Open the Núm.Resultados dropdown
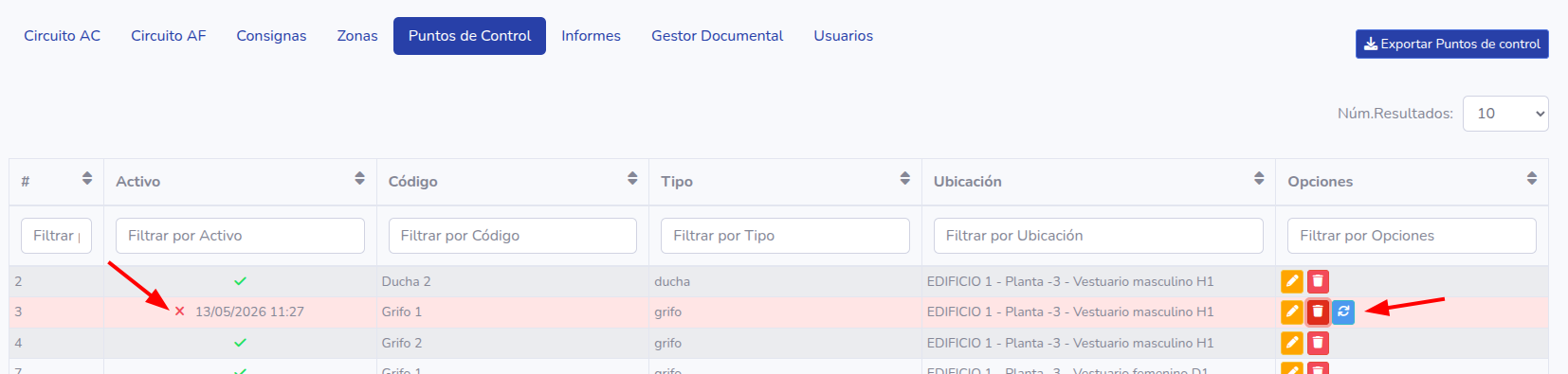Viewport: 1568px width, 374px height. (1505, 114)
